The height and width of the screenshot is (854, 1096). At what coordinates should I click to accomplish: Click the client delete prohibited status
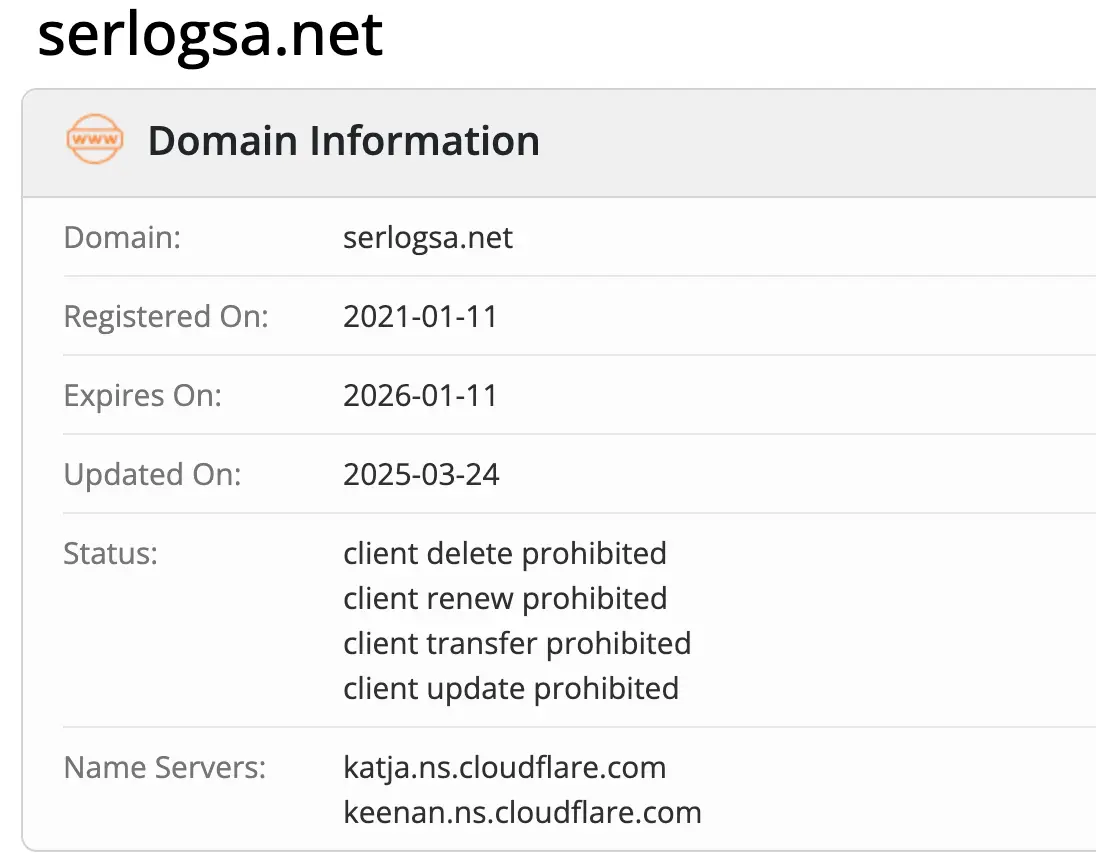505,553
